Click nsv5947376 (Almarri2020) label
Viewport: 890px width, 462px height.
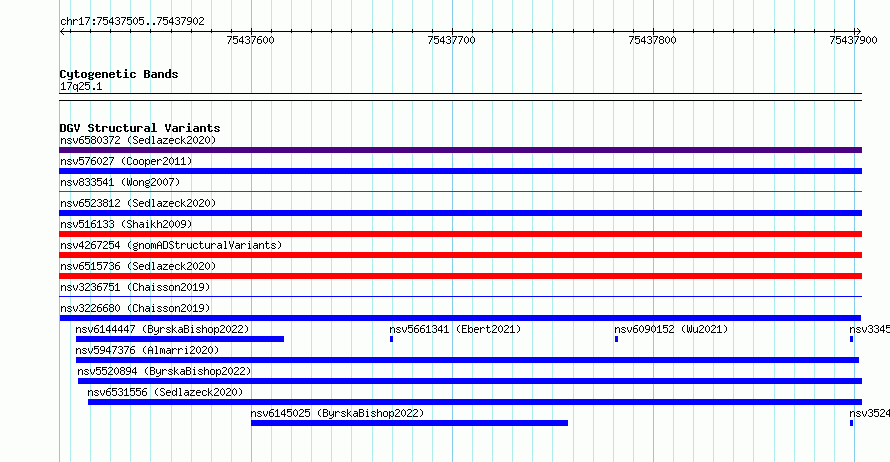coord(147,350)
